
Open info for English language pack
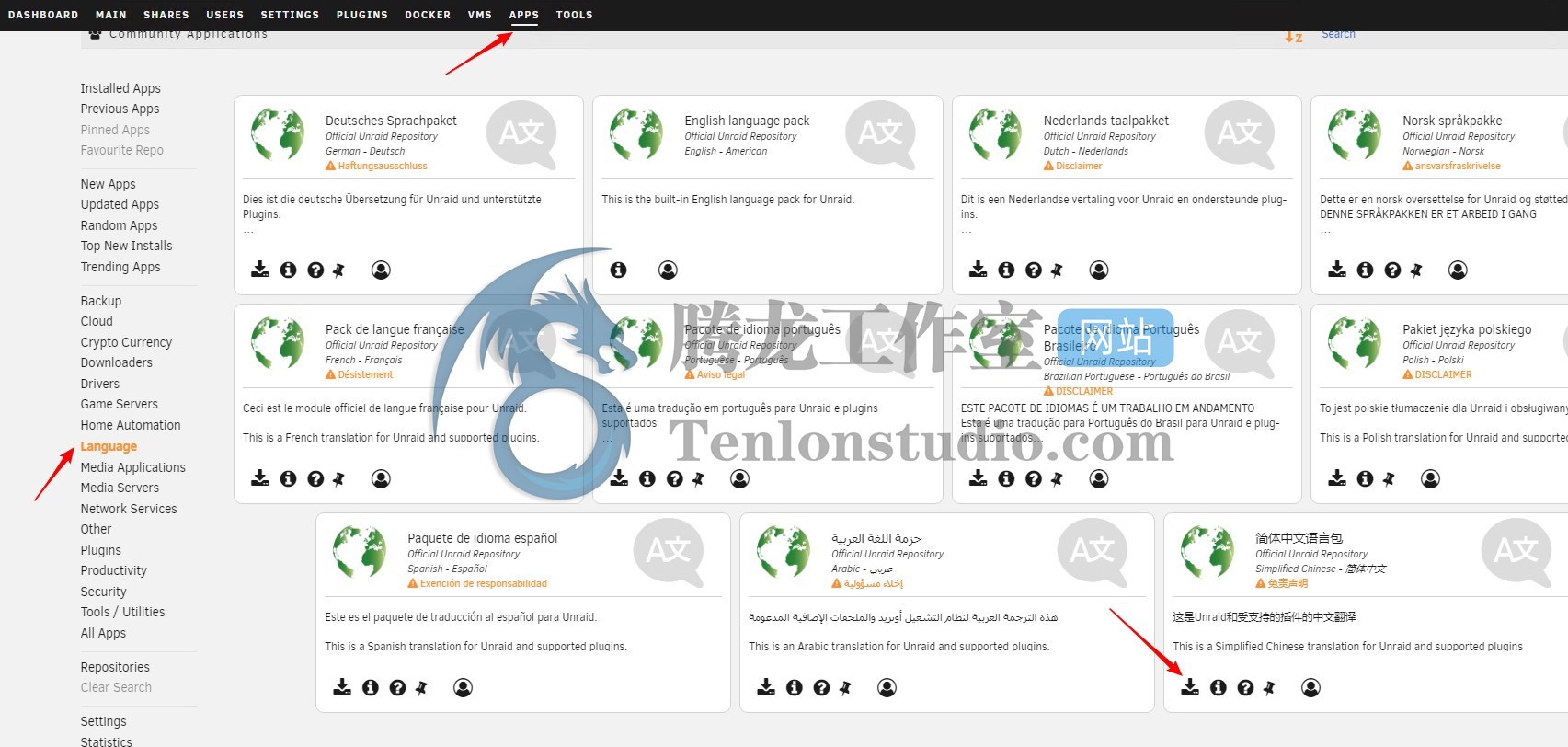point(619,270)
